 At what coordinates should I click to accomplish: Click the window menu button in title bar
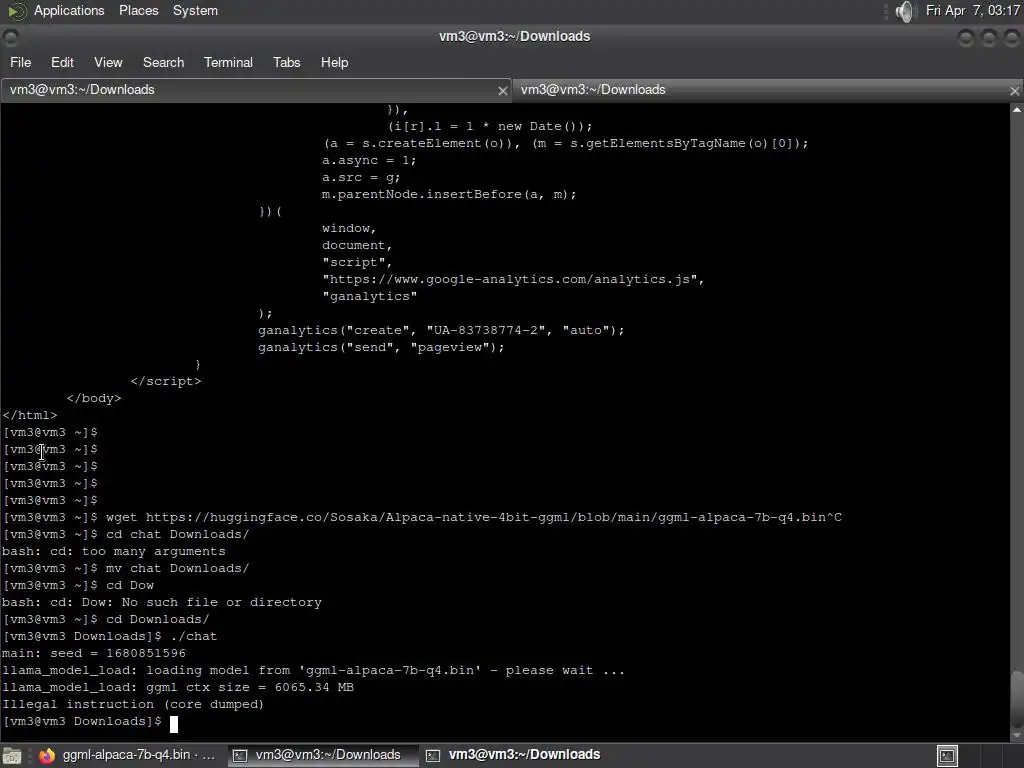pos(10,38)
